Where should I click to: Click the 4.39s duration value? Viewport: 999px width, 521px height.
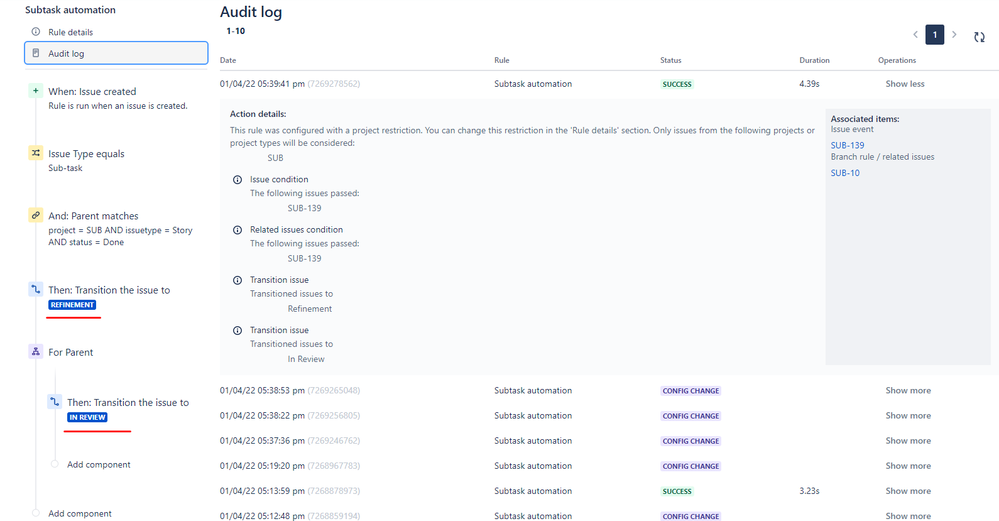click(x=809, y=83)
